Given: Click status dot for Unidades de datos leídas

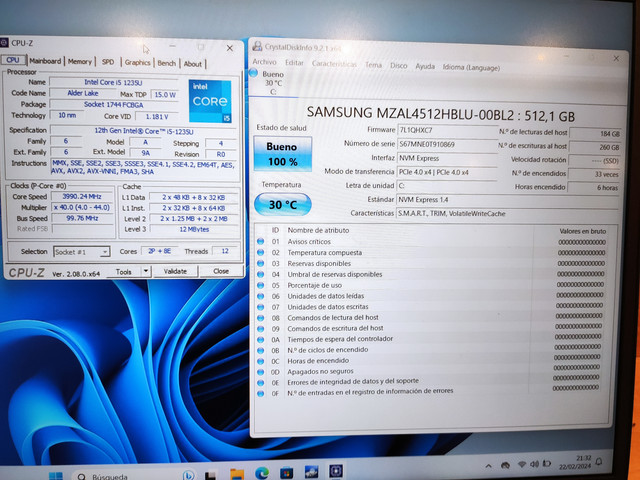Looking at the screenshot, I should pos(260,296).
